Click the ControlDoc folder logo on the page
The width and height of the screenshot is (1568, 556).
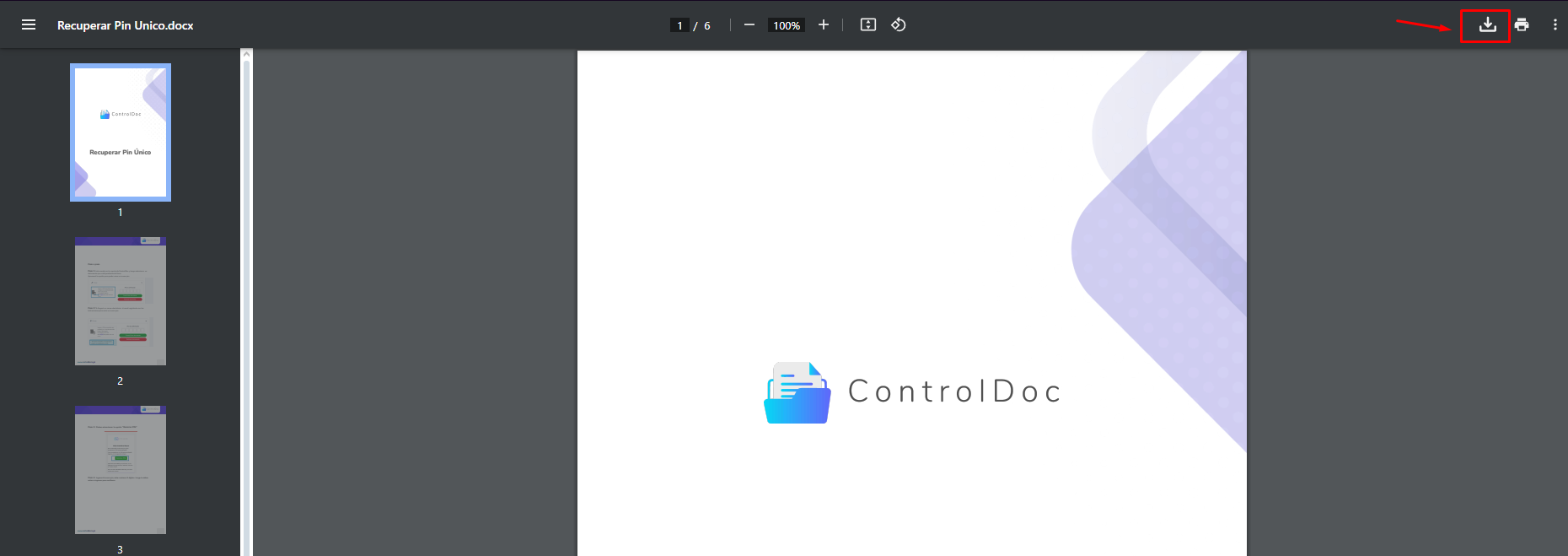(x=797, y=393)
